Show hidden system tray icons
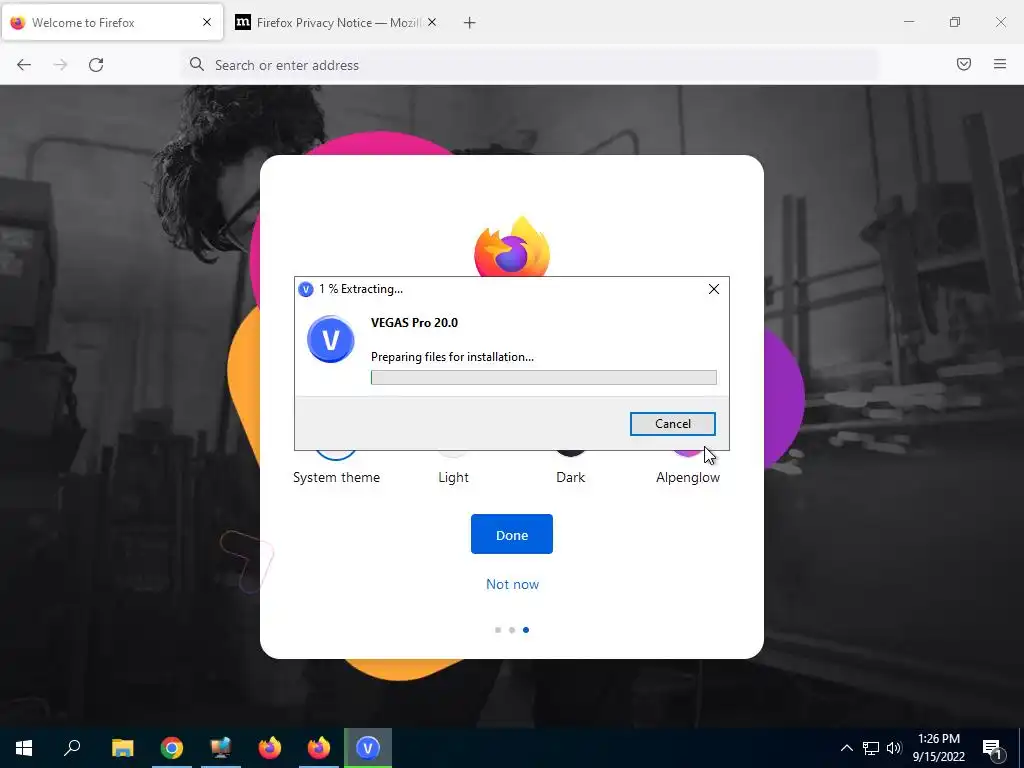 [x=846, y=748]
